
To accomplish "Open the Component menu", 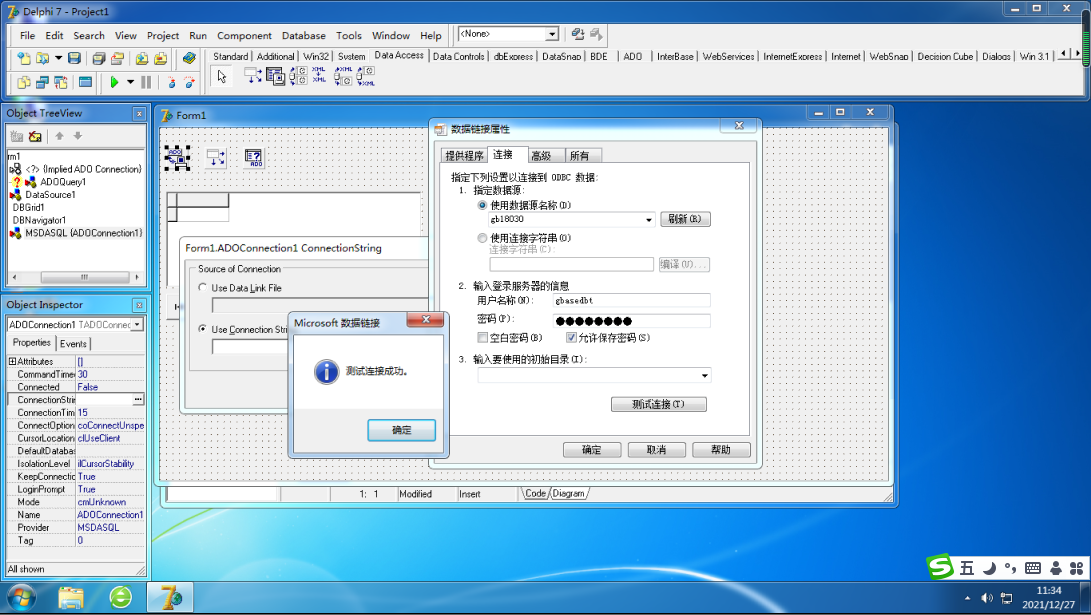I will coord(244,35).
